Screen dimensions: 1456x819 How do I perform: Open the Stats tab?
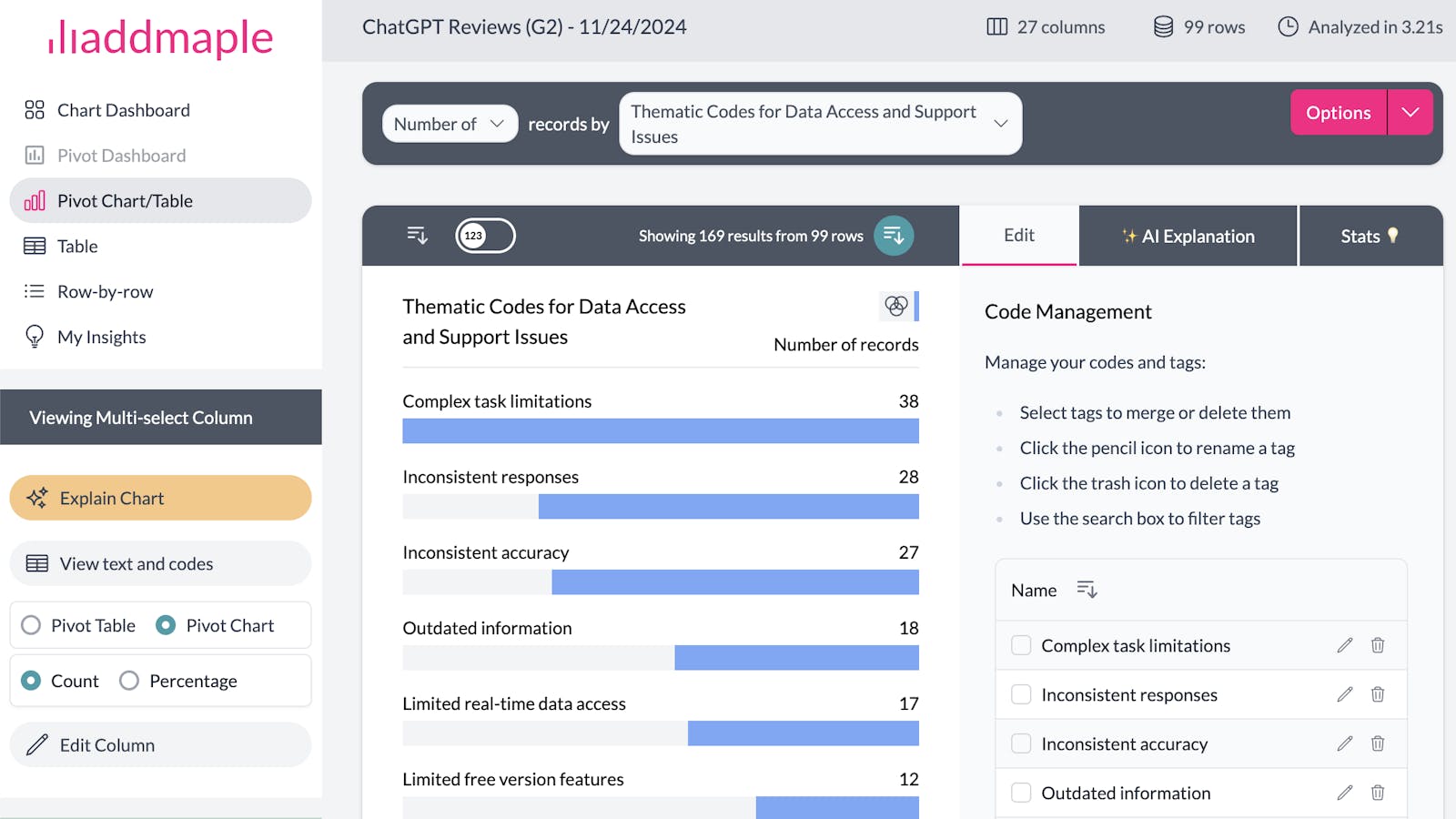tap(1369, 236)
